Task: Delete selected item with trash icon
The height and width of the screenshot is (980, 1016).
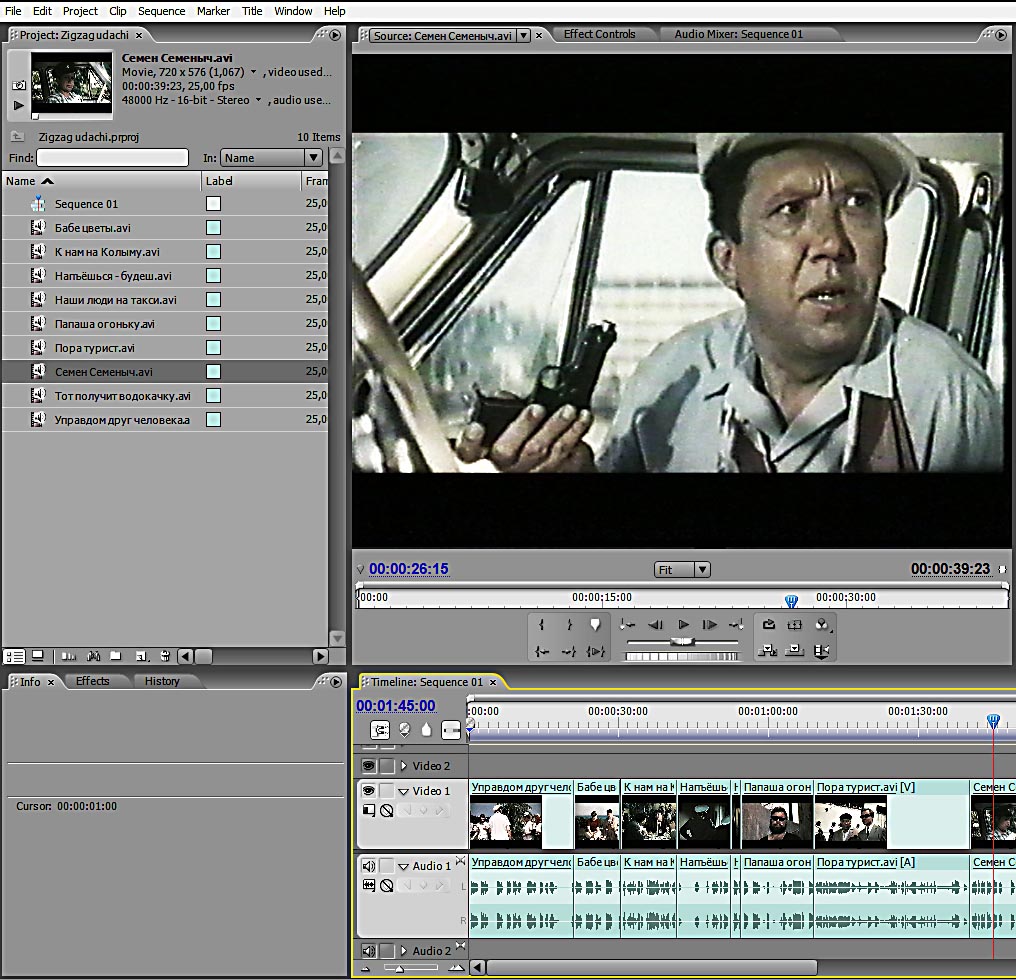Action: click(x=165, y=657)
